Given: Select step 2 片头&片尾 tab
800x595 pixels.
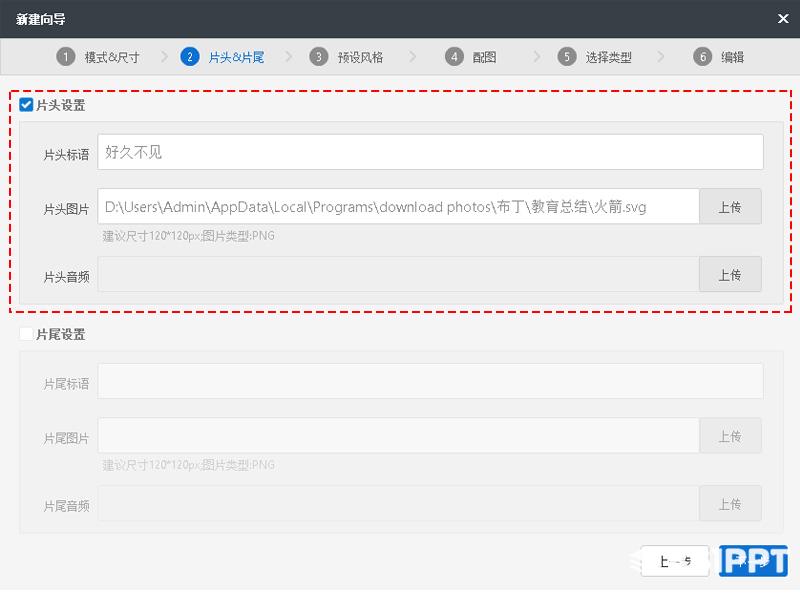Looking at the screenshot, I should point(222,57).
